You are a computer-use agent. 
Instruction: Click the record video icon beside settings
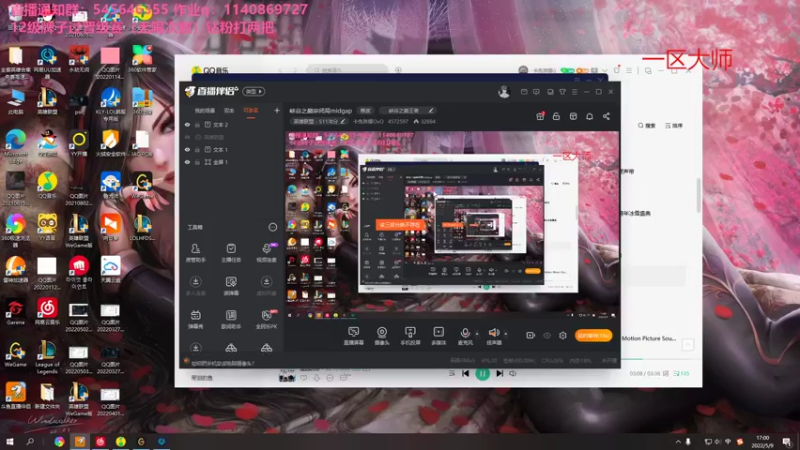(530, 335)
